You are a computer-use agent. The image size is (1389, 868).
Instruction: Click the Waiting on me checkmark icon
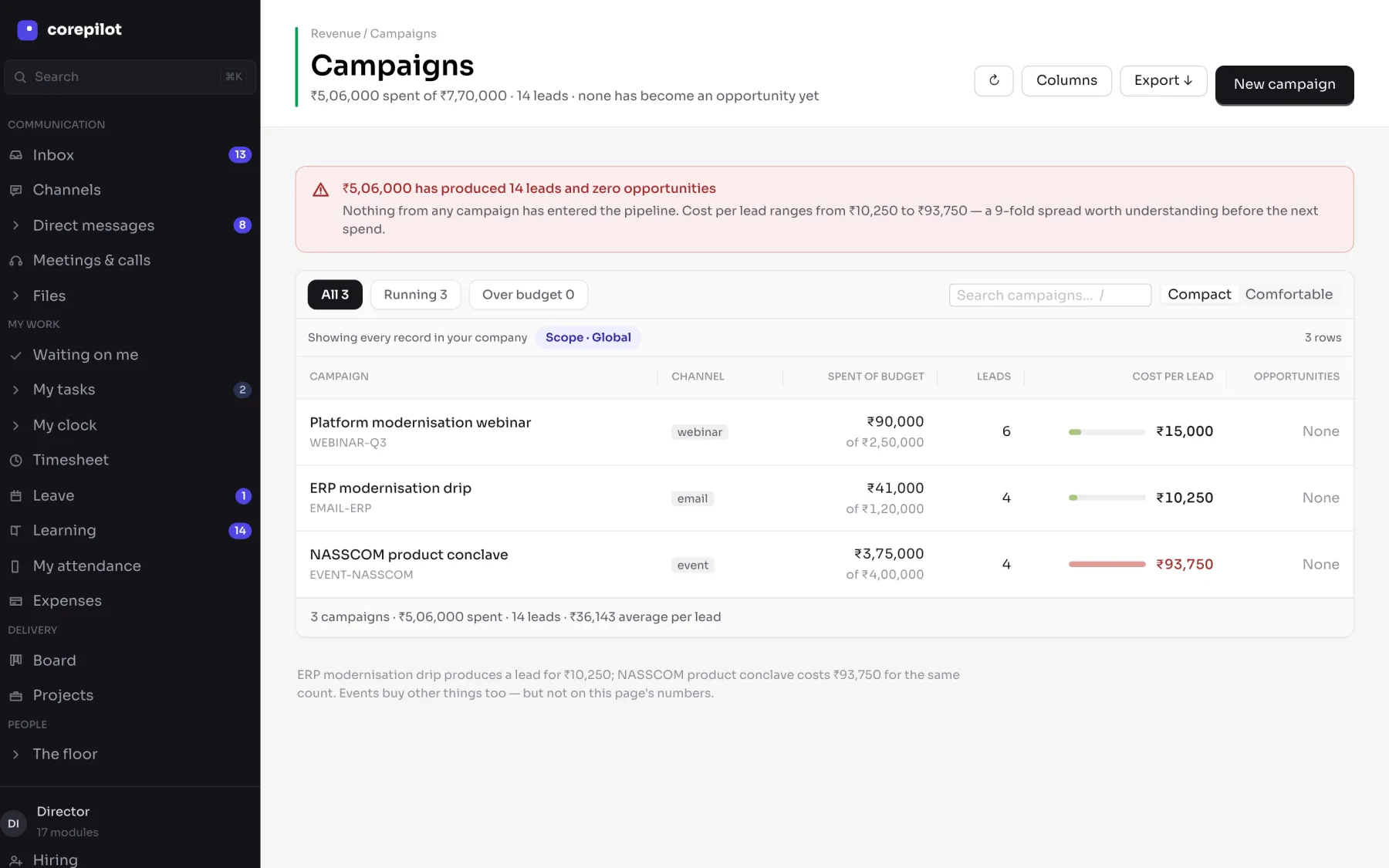click(x=15, y=355)
